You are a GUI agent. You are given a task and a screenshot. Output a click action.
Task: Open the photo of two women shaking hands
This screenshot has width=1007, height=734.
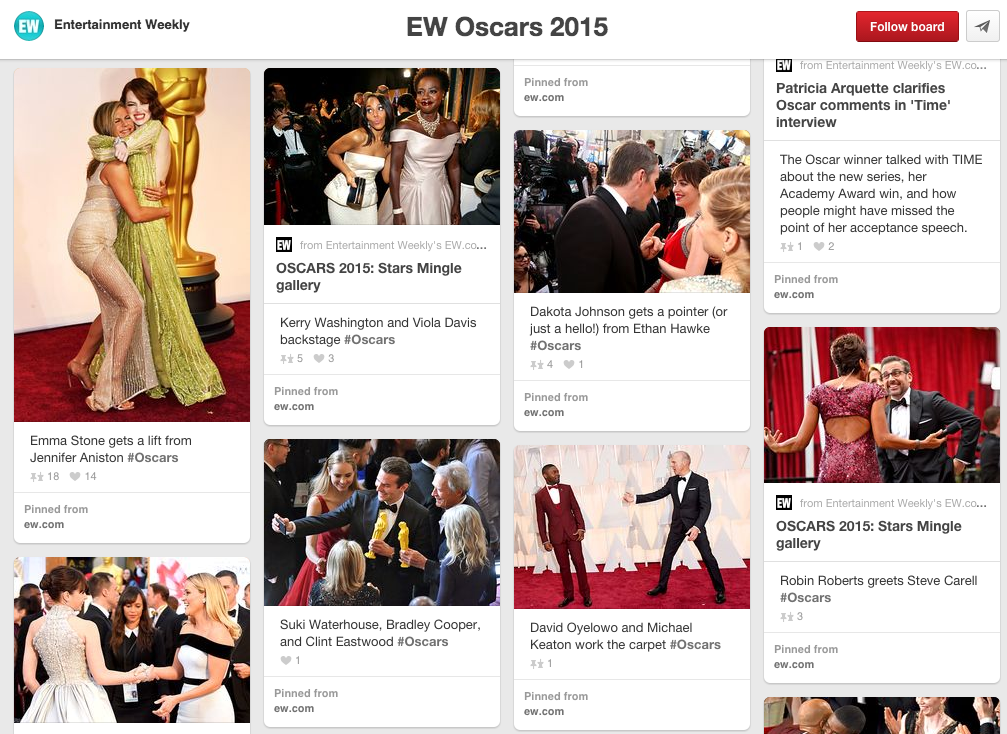pos(132,640)
